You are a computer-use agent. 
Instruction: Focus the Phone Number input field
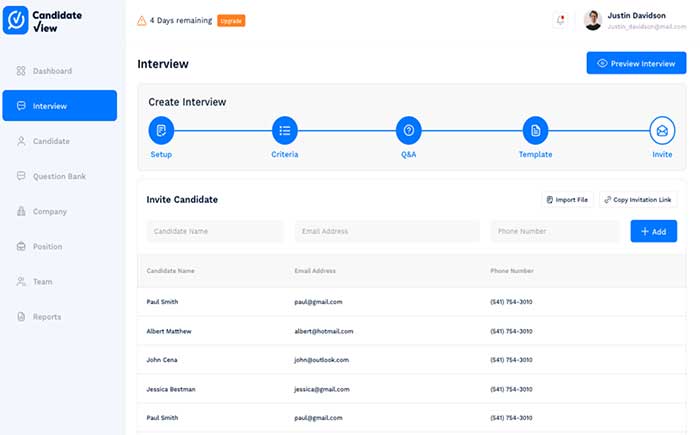pos(555,231)
